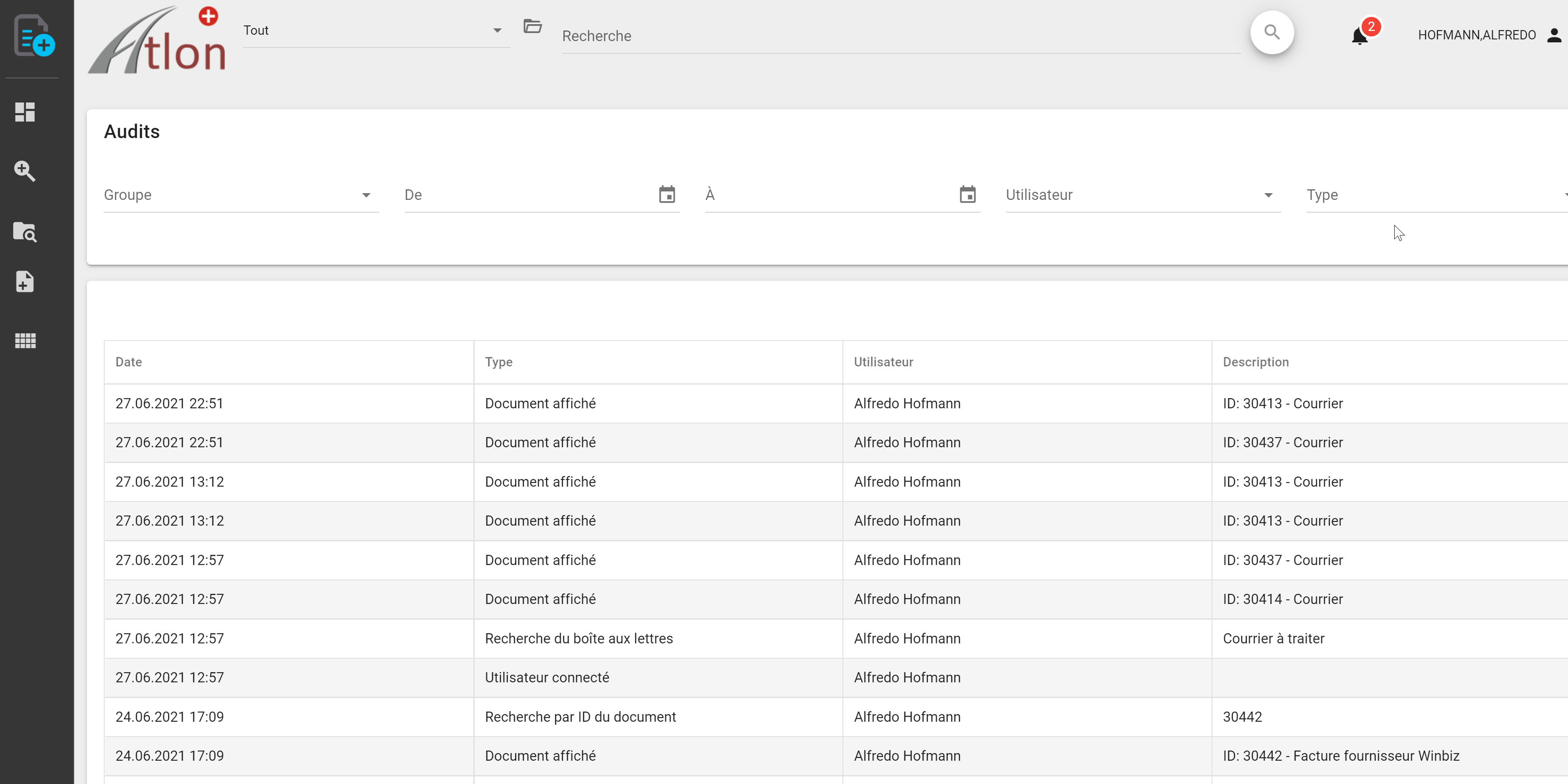Viewport: 1568px width, 784px height.
Task: Click the new document icon in sidebar
Action: click(x=34, y=35)
